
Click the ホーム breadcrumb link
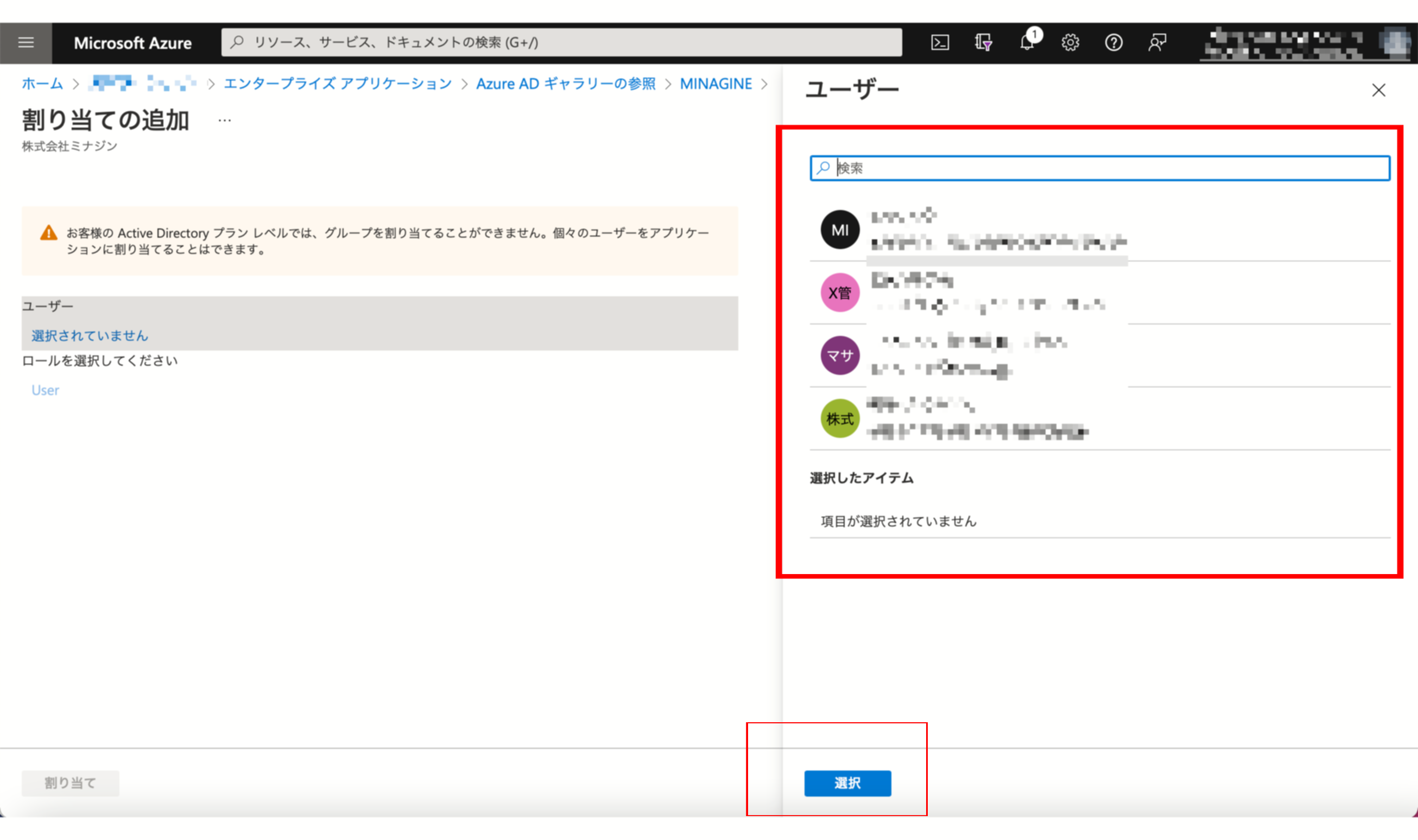(x=42, y=84)
